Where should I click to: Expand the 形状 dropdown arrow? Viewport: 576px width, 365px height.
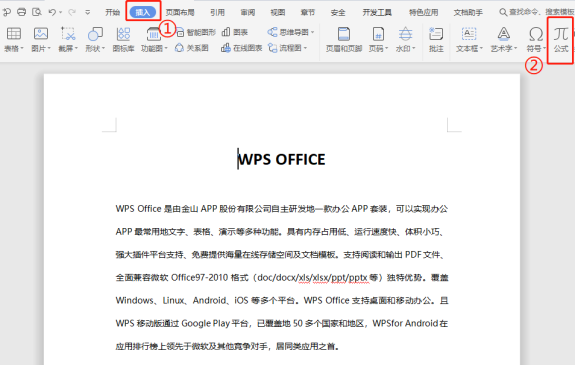(103, 48)
